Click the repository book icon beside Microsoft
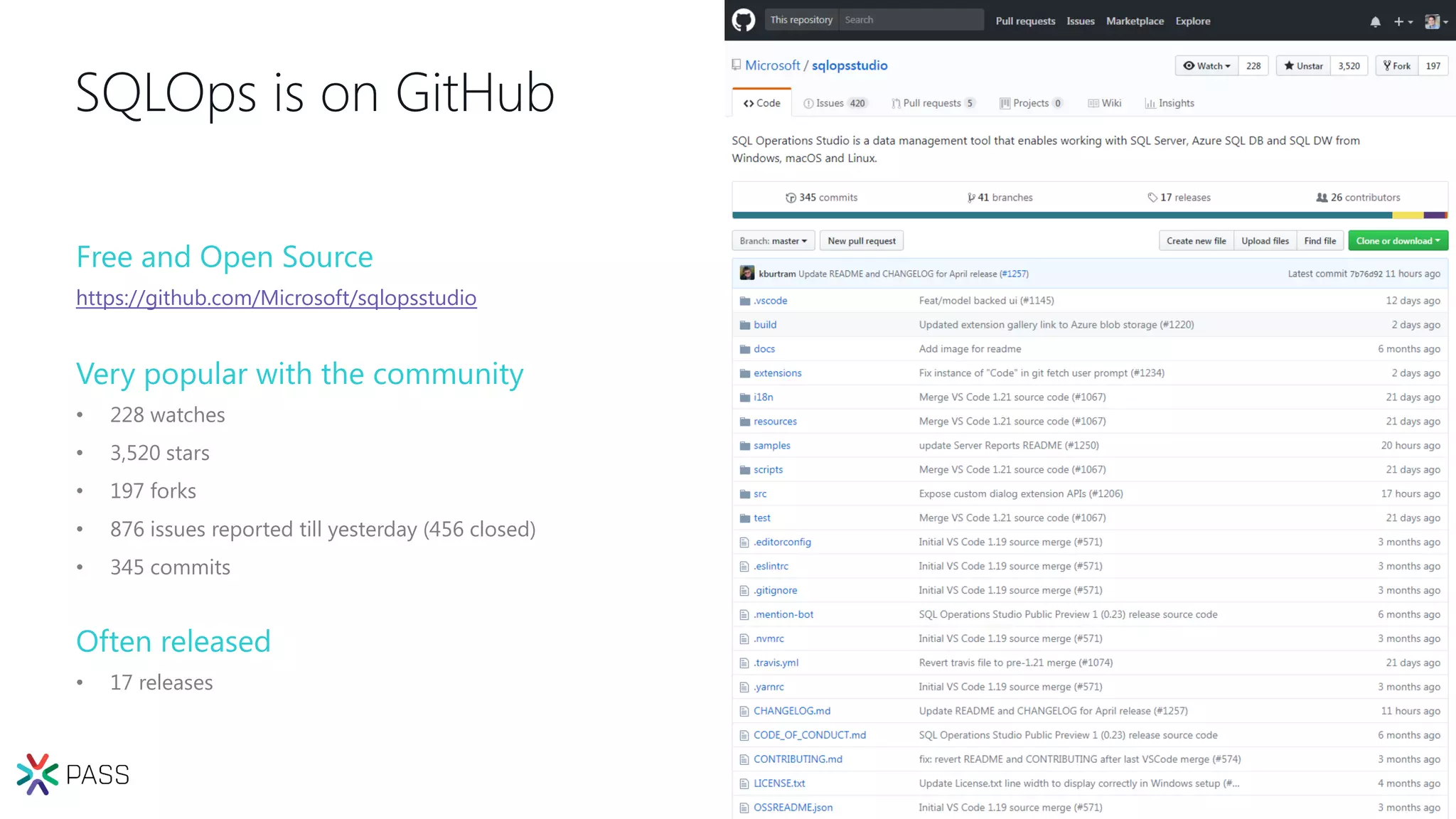The image size is (1456, 819). click(x=737, y=65)
